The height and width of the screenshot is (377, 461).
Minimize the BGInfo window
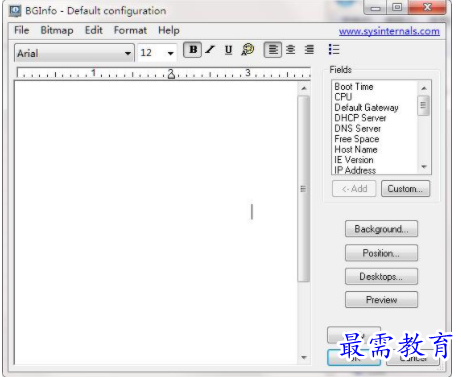[x=375, y=7]
